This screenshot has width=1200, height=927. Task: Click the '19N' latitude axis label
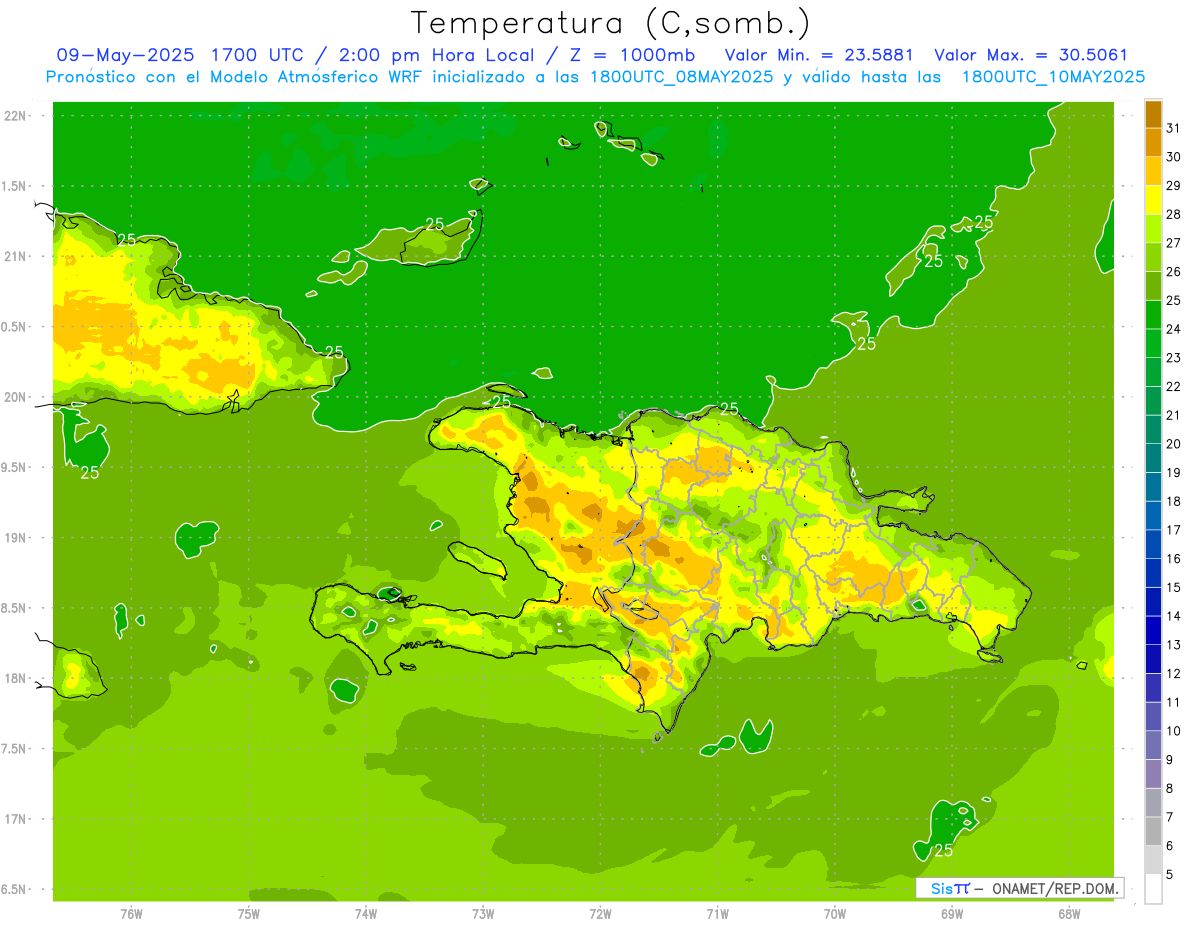(16, 538)
